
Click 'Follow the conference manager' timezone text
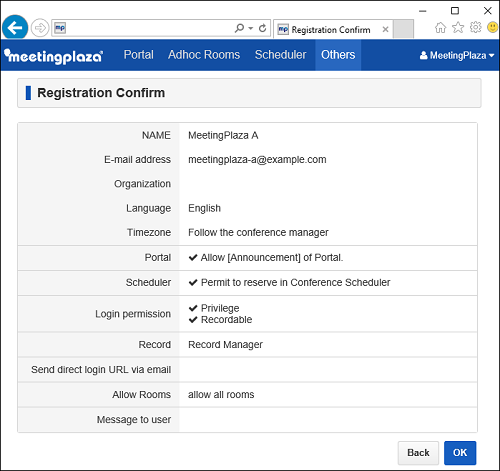click(258, 232)
